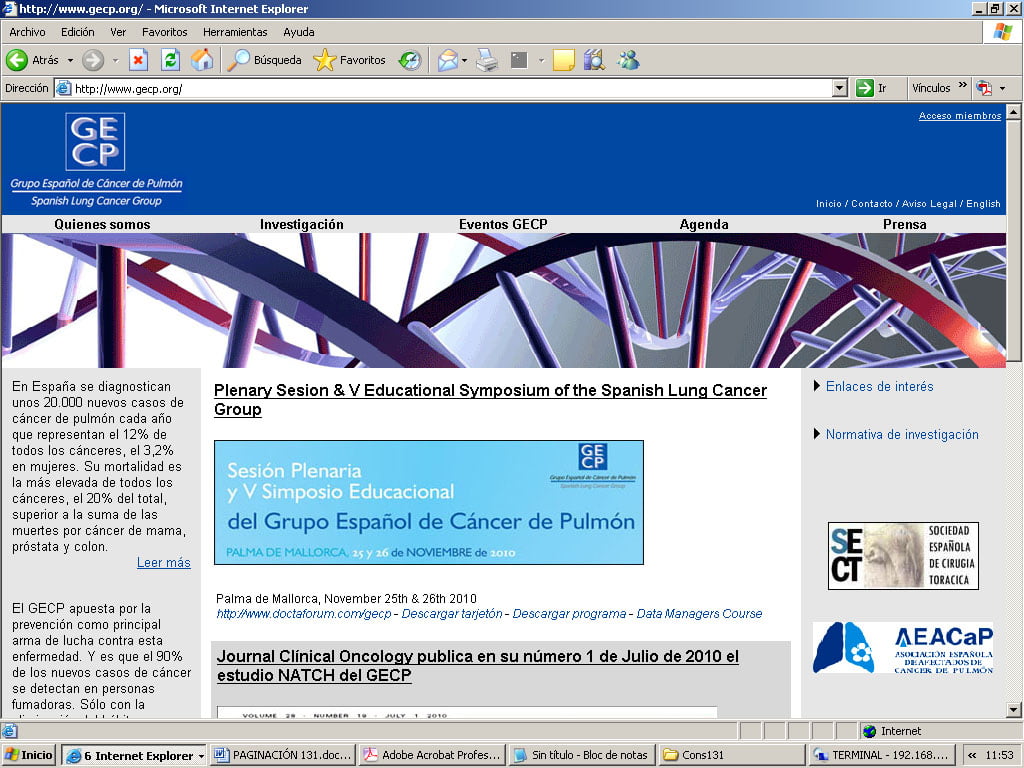Expand the mail icon dropdown arrow

[x=464, y=60]
